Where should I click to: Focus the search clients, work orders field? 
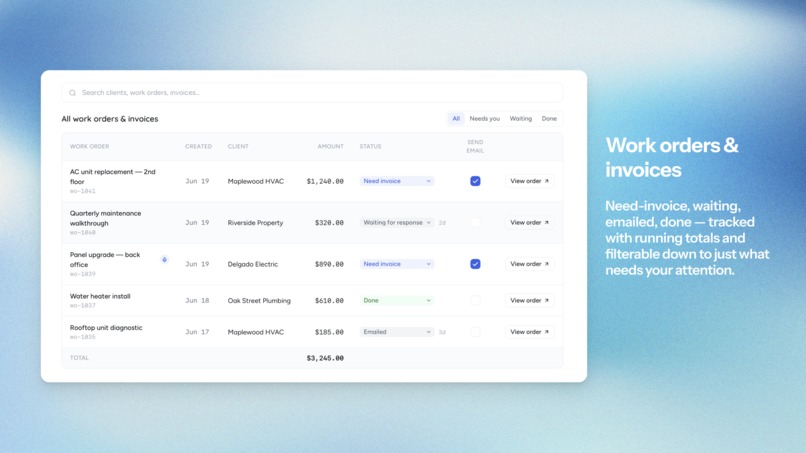[313, 93]
